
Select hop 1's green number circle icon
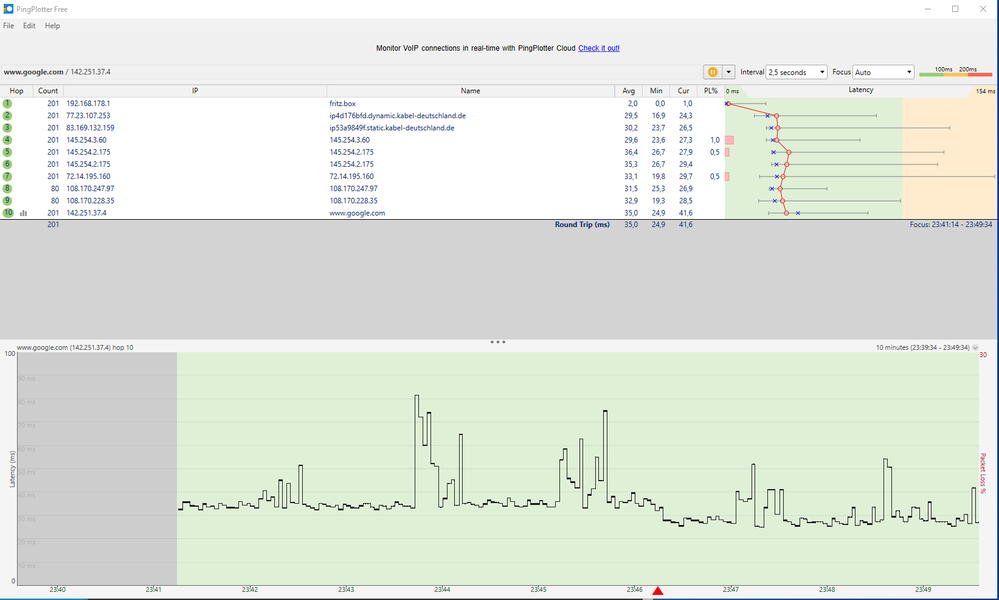(x=8, y=103)
